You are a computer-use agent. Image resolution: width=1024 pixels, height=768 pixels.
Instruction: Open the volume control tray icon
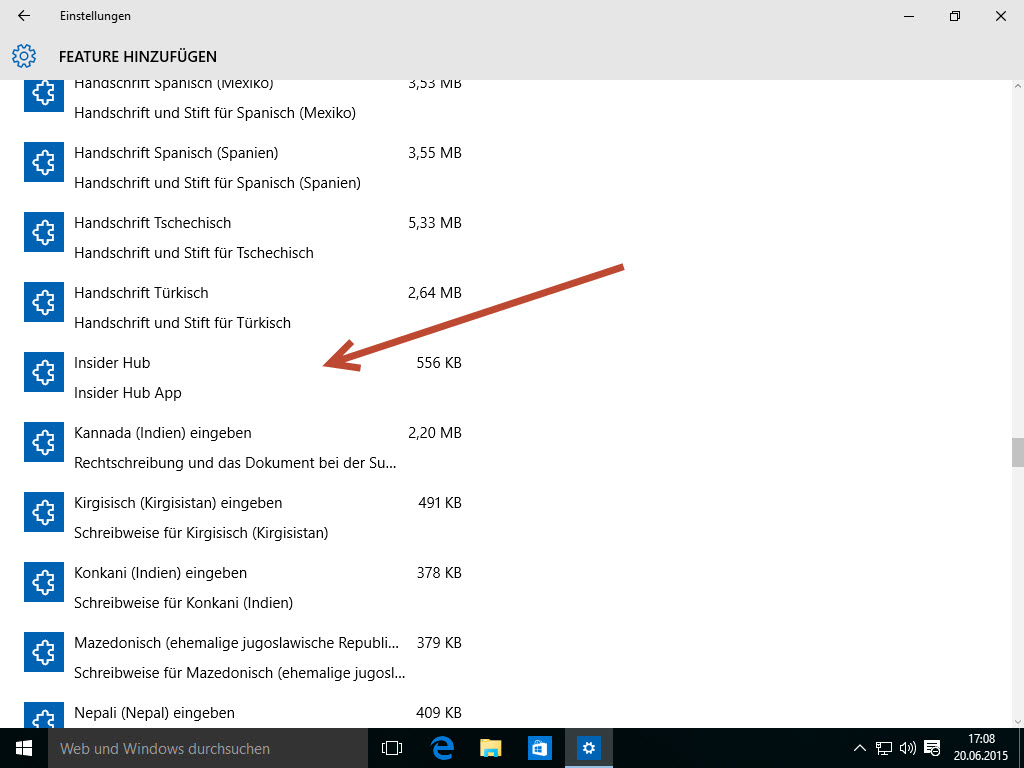click(908, 748)
